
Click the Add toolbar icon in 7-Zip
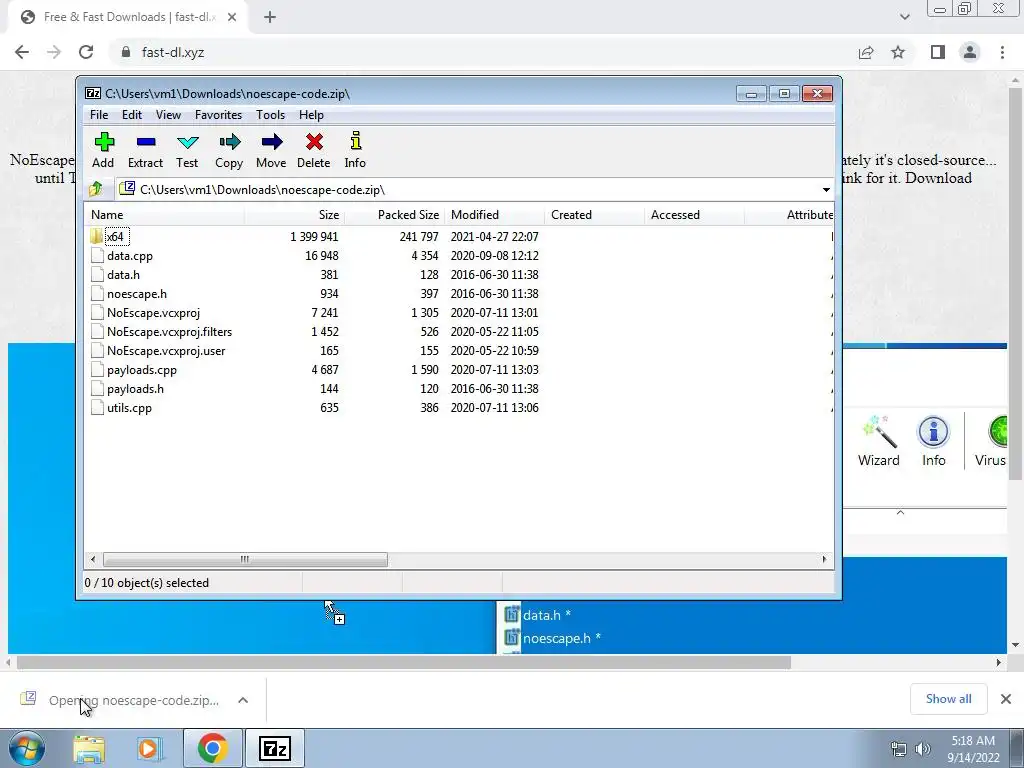click(x=104, y=142)
